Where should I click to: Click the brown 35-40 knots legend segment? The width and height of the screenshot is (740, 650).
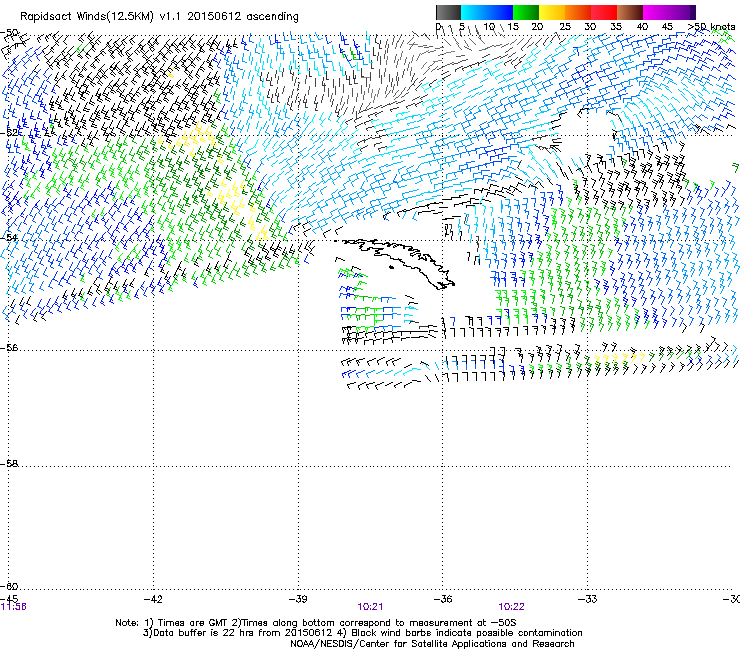630,12
